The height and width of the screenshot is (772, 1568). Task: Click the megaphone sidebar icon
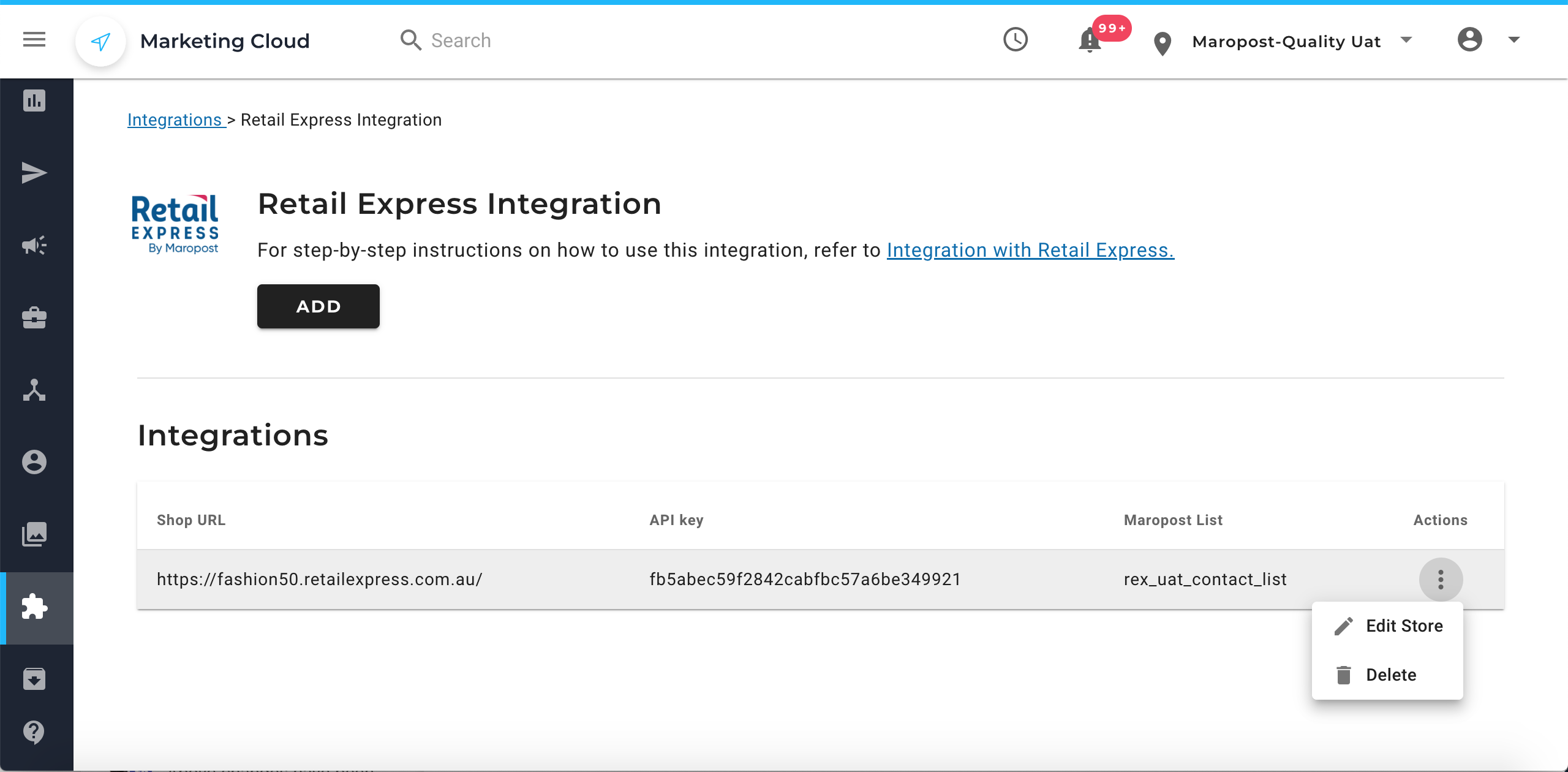34,245
